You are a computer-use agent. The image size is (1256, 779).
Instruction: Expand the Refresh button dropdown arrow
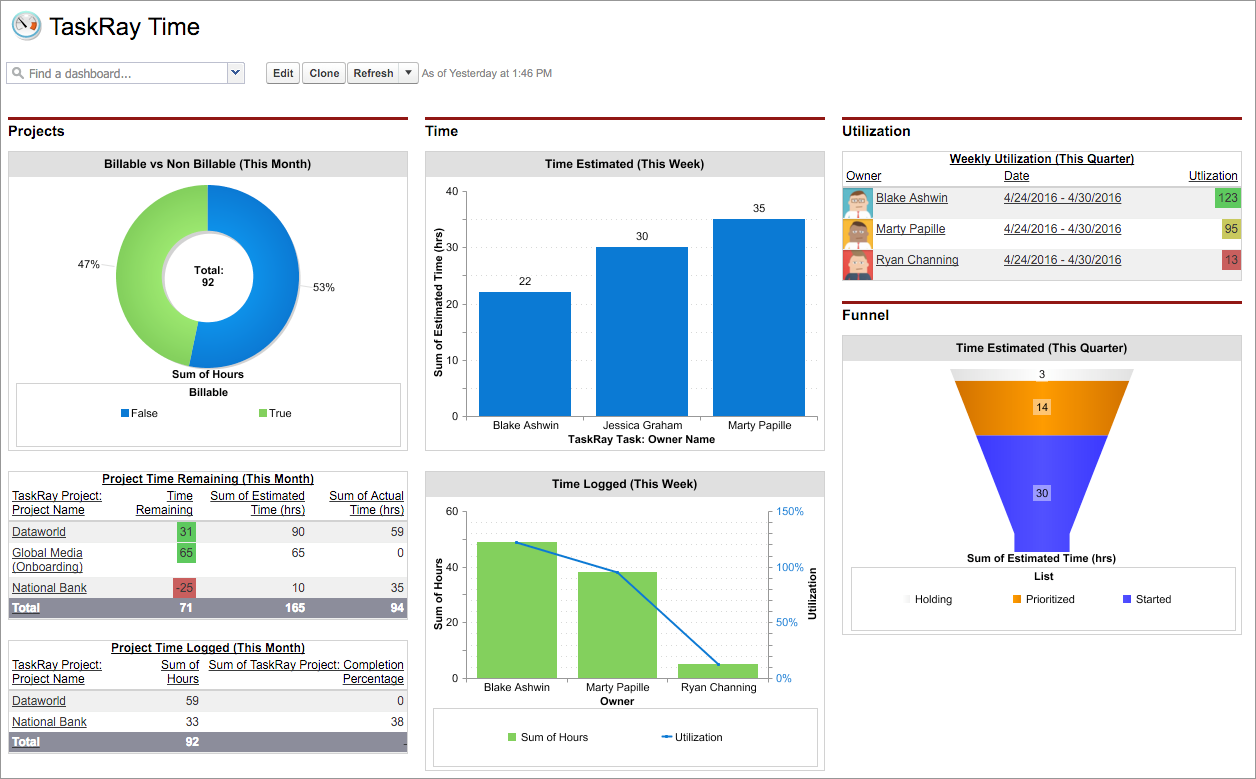pyautogui.click(x=408, y=73)
